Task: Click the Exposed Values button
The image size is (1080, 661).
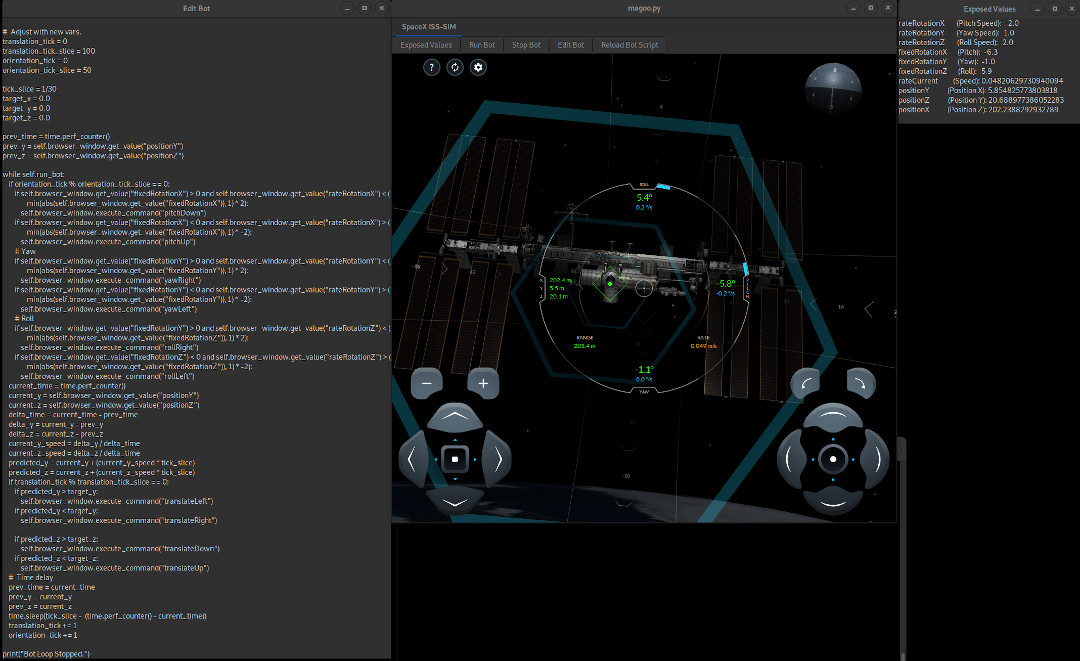Action: (x=426, y=45)
